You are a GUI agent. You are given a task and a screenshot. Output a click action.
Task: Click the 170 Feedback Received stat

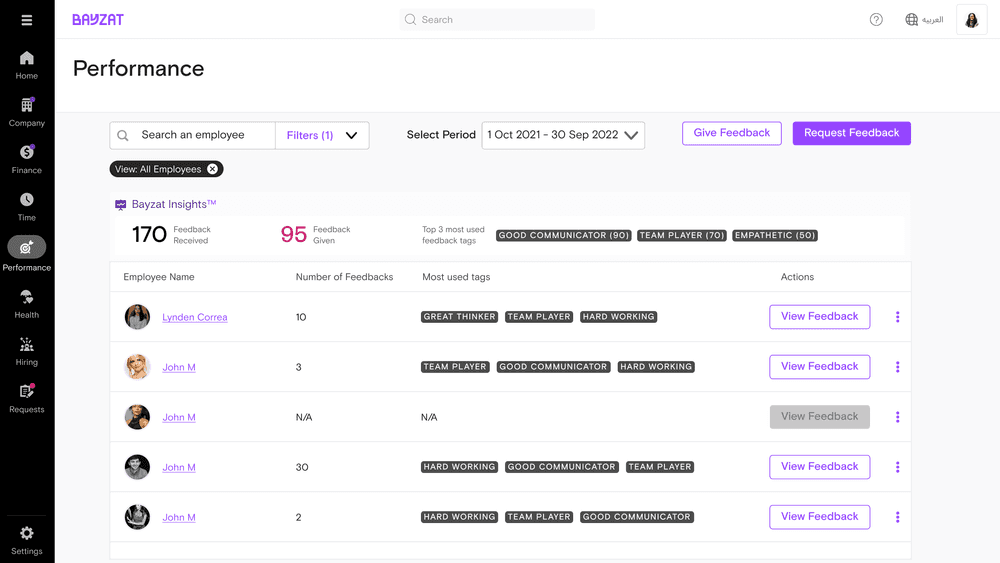click(x=171, y=235)
